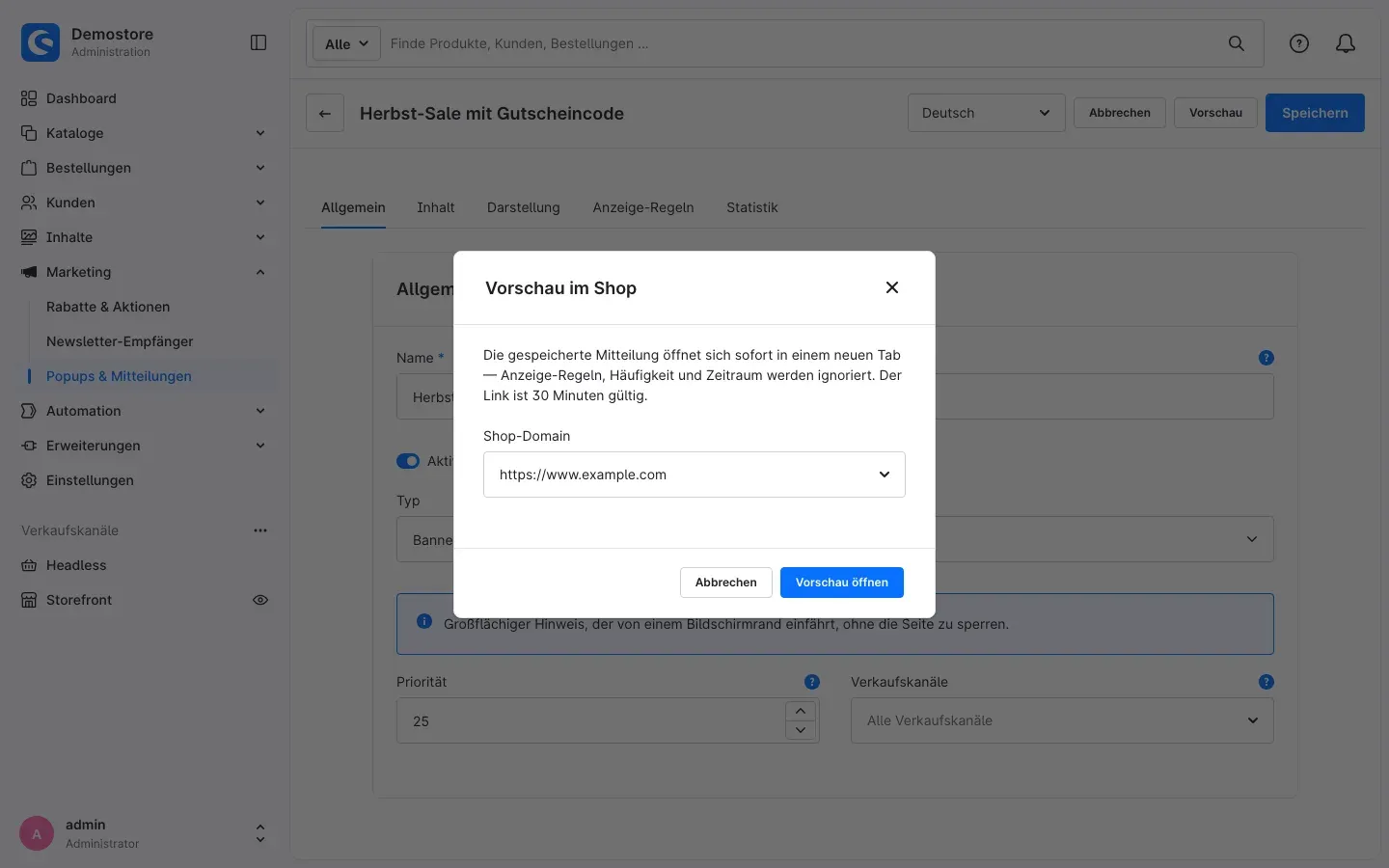Open the help question mark icon

point(1299,43)
